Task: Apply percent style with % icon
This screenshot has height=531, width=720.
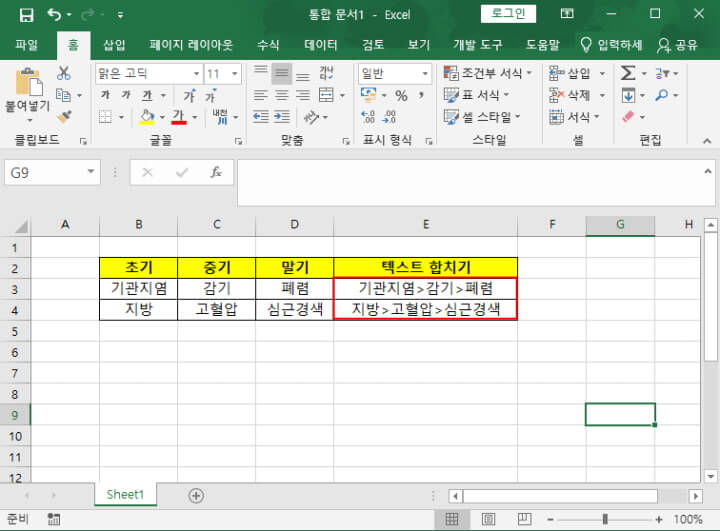Action: (x=401, y=96)
